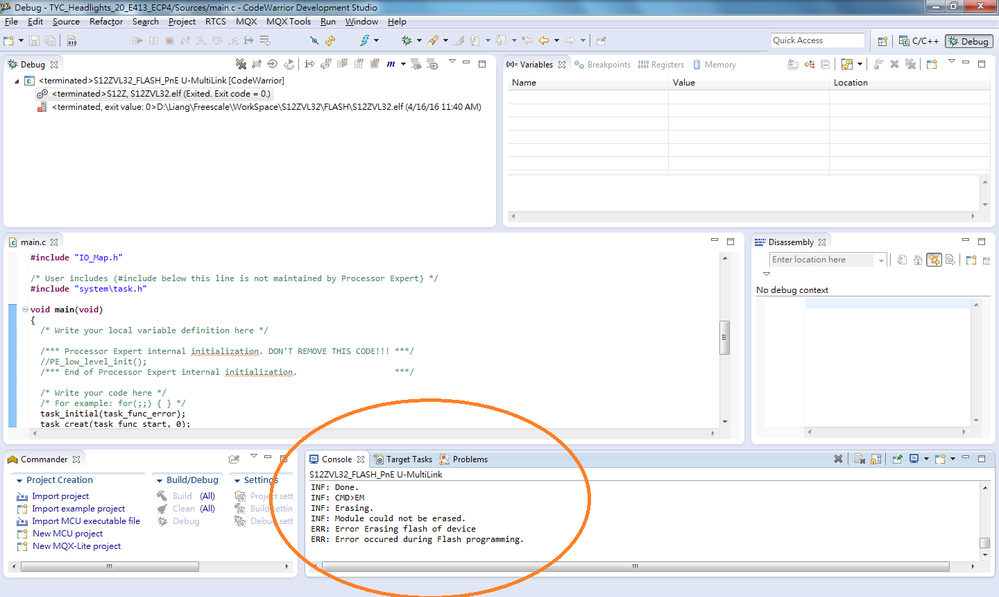Collapse the Project Creation section
The width and height of the screenshot is (999, 597).
[19, 480]
